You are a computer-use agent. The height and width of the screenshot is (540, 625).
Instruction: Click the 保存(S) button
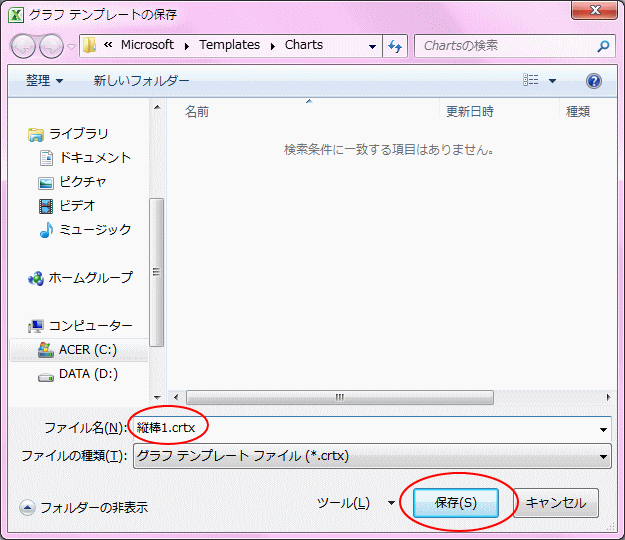(456, 503)
